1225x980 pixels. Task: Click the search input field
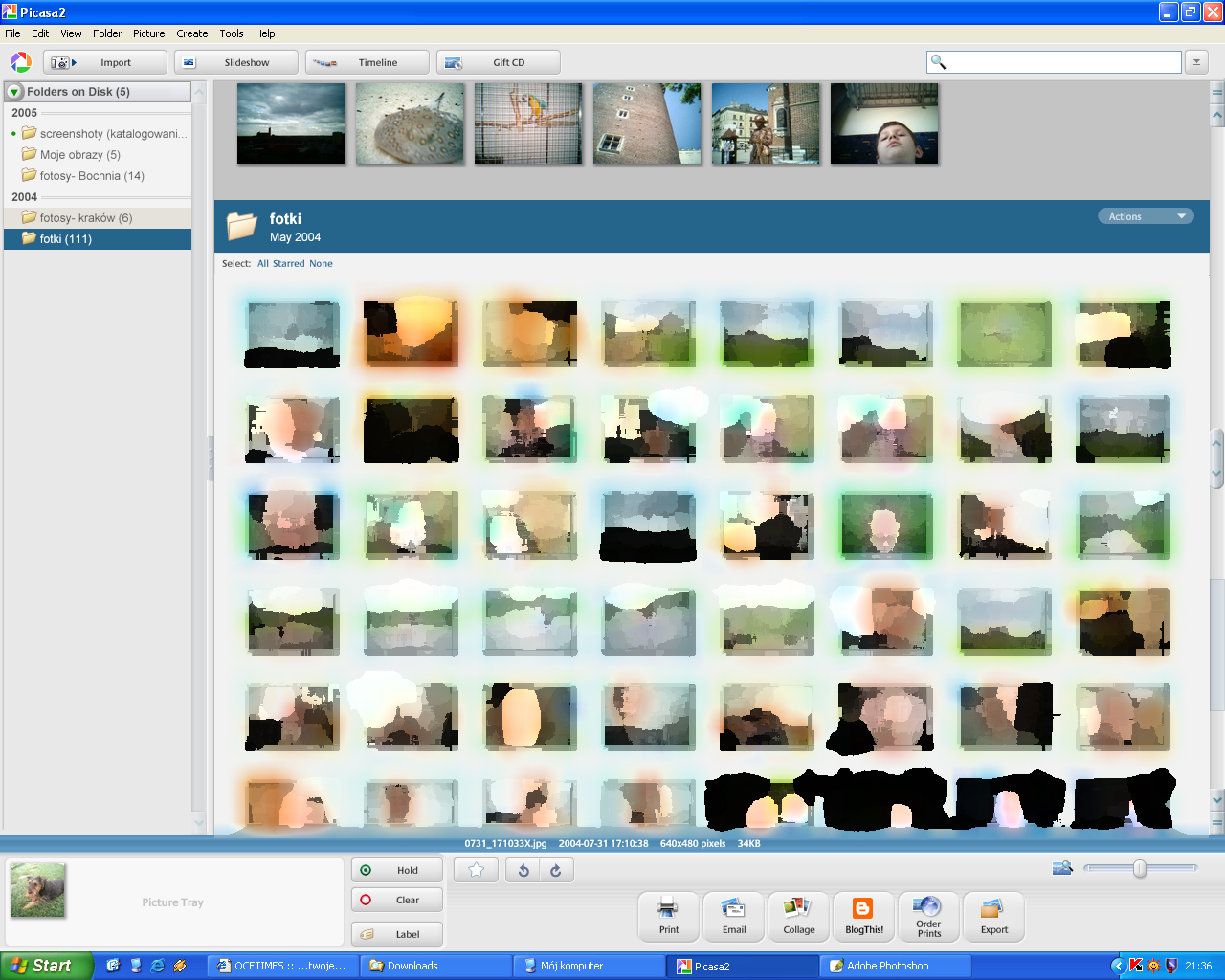1054,62
